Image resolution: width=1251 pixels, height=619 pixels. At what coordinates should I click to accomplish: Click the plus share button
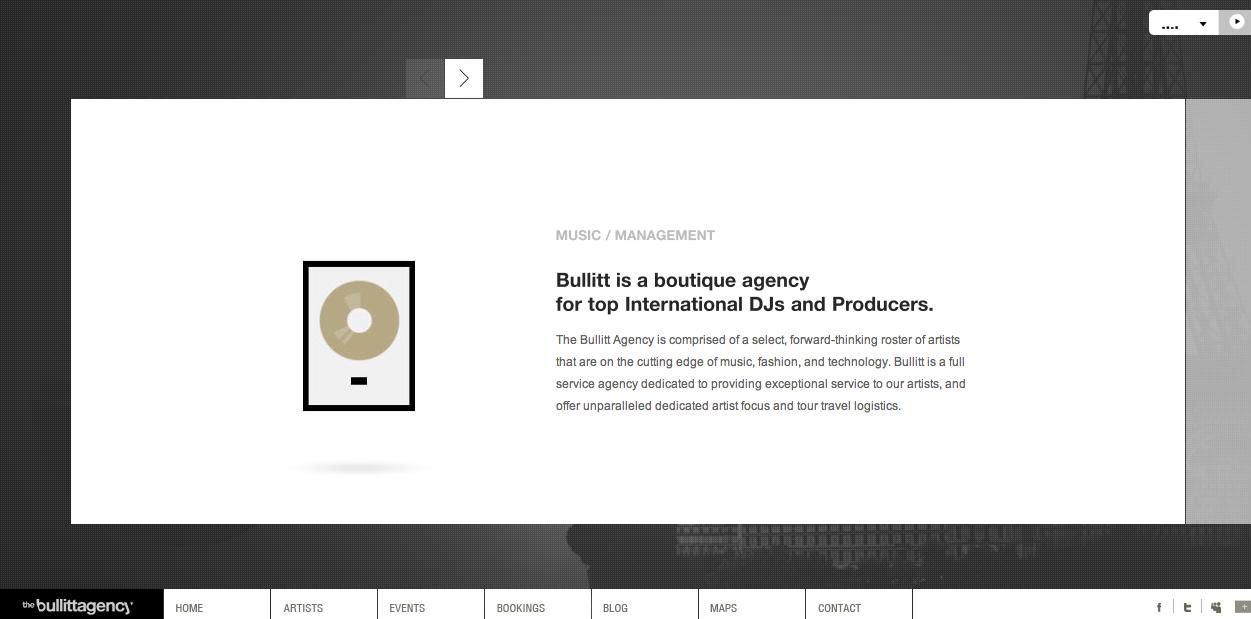(1242, 607)
